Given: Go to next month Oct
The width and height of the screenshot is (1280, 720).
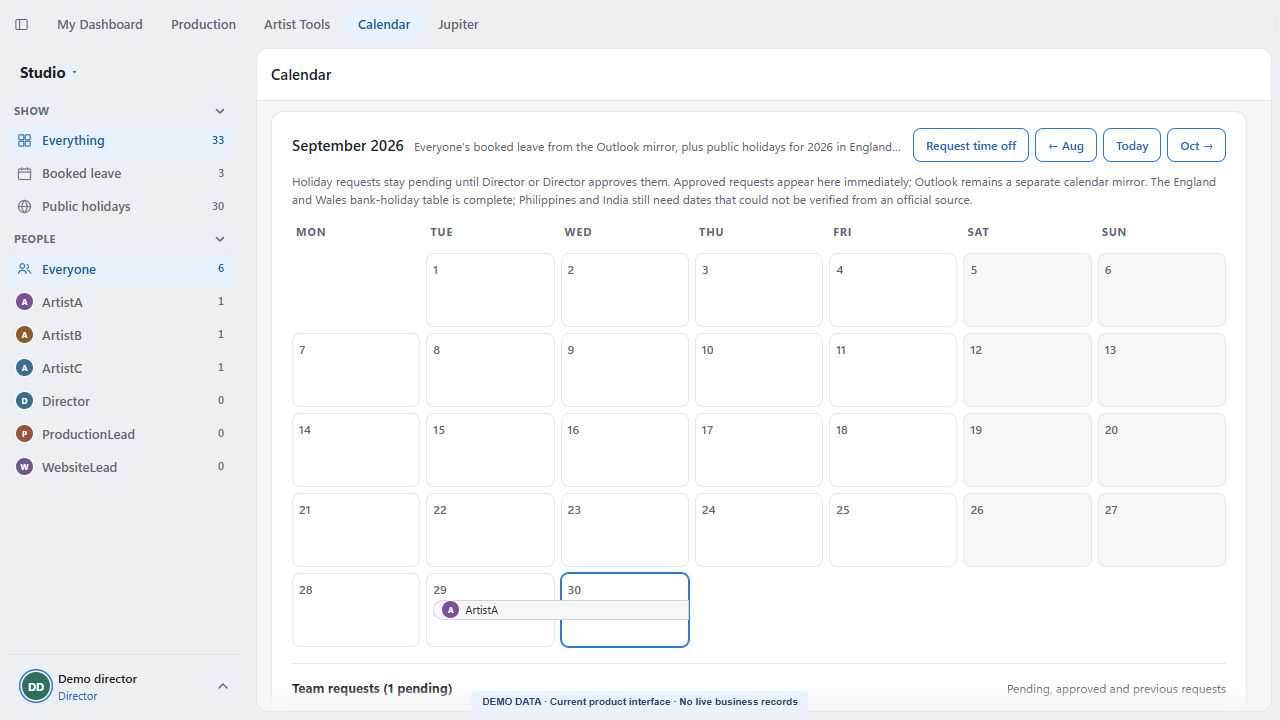Looking at the screenshot, I should pyautogui.click(x=1196, y=146).
